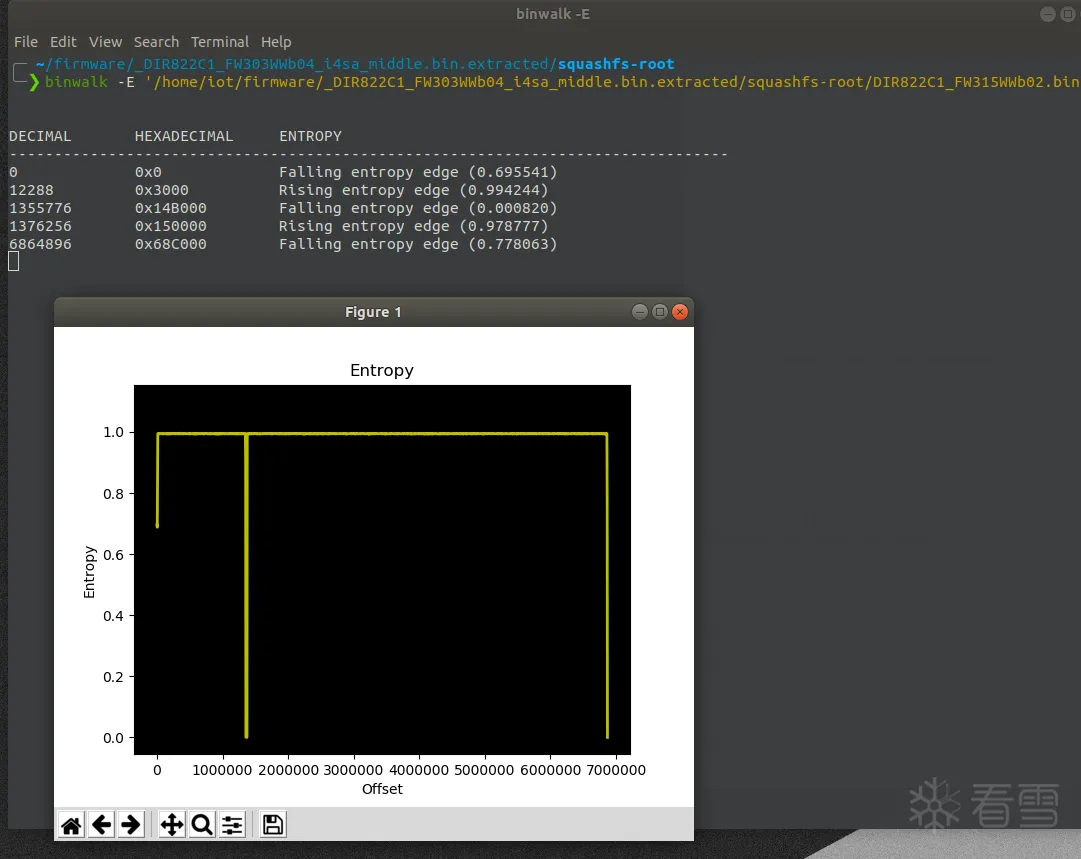Viewport: 1081px width, 859px height.
Task: Click the terminal cursor on the empty line
Action: [x=14, y=262]
